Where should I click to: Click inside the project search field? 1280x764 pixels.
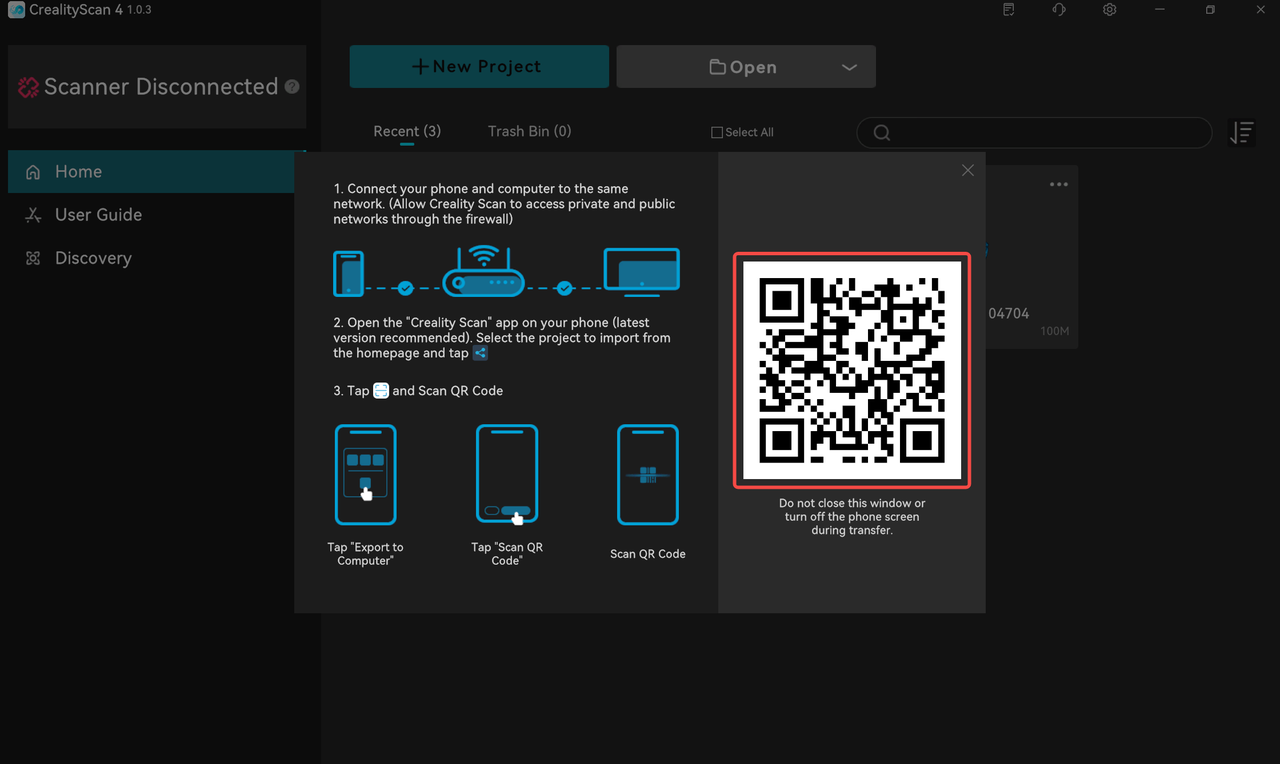(1034, 133)
